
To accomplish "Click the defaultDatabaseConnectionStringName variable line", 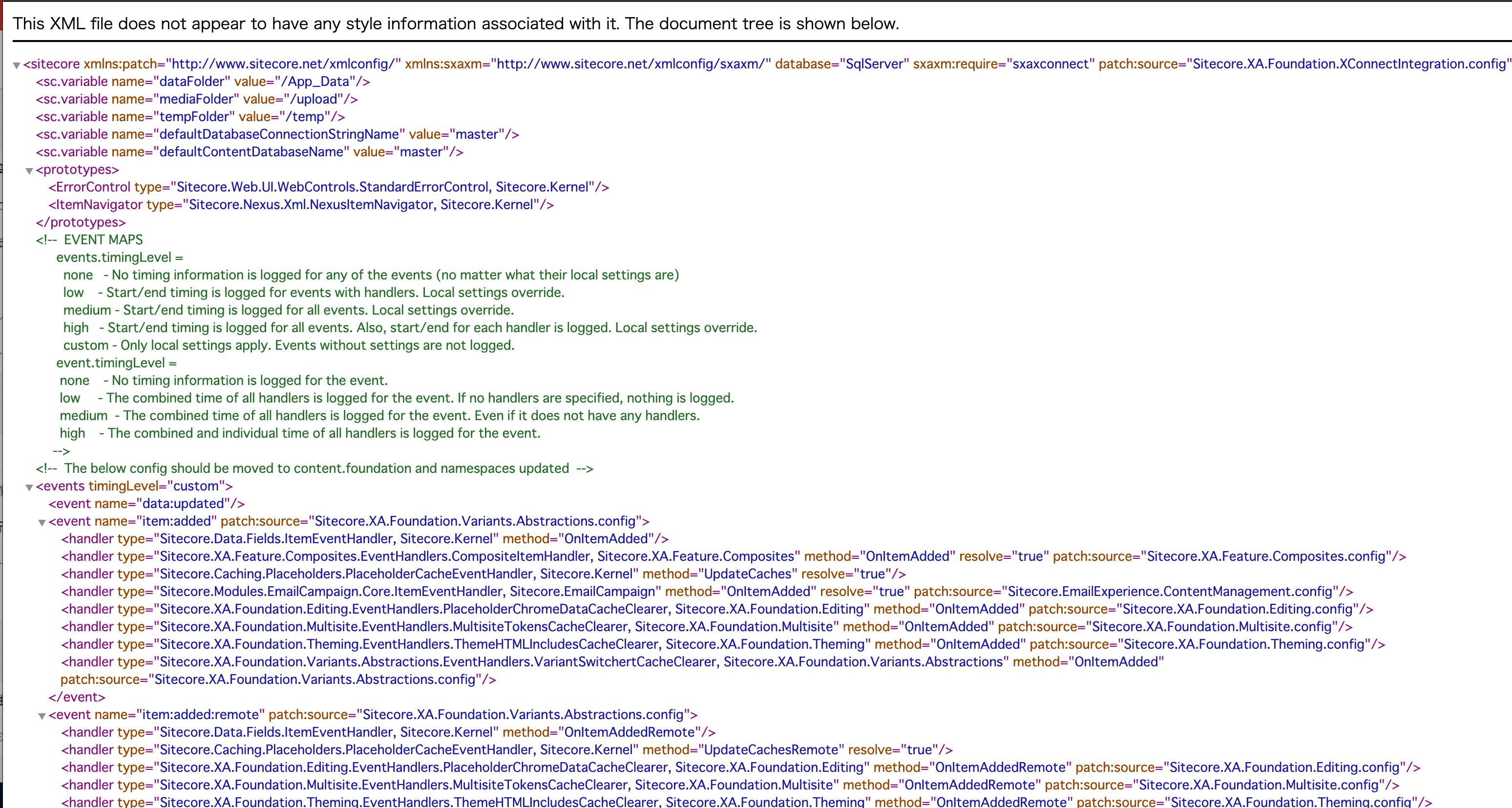I will (277, 134).
